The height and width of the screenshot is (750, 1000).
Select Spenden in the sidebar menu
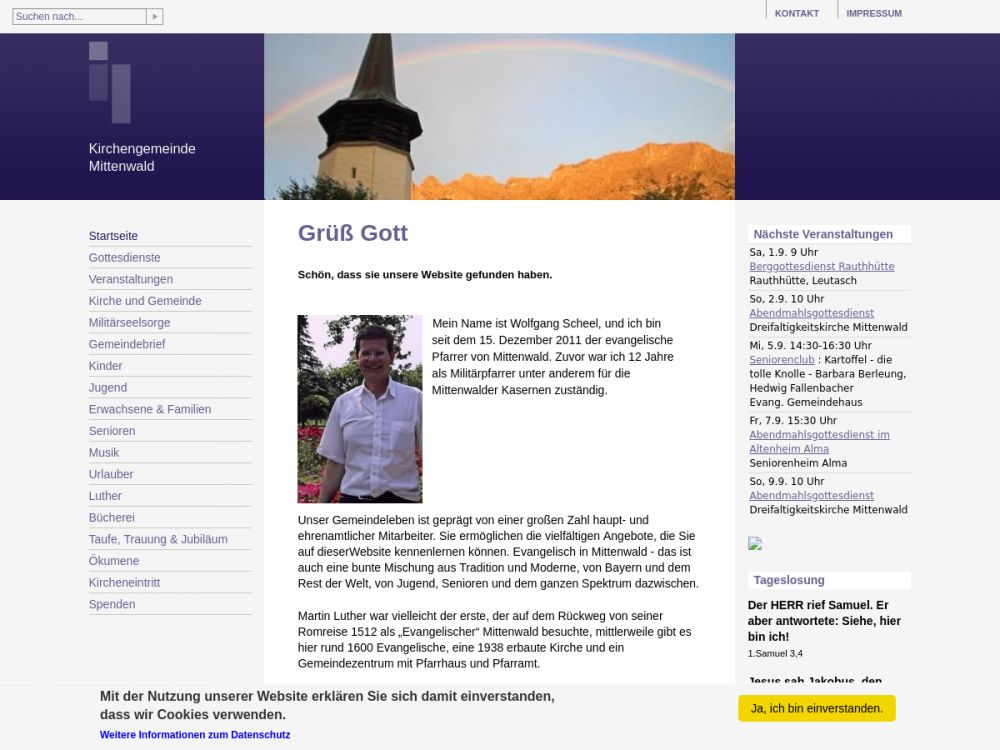coord(112,604)
